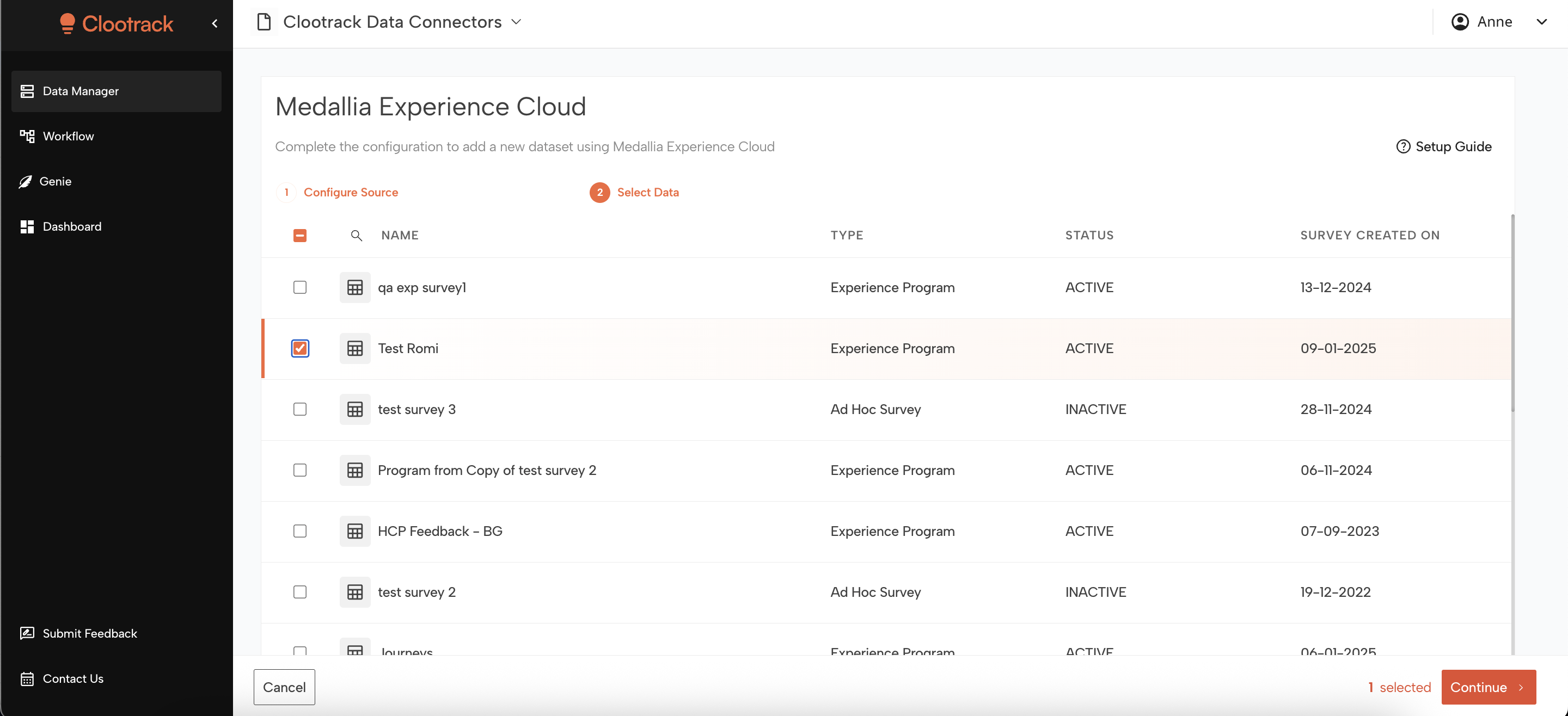
Task: Check the qa exp survey1 checkbox
Action: 299,287
